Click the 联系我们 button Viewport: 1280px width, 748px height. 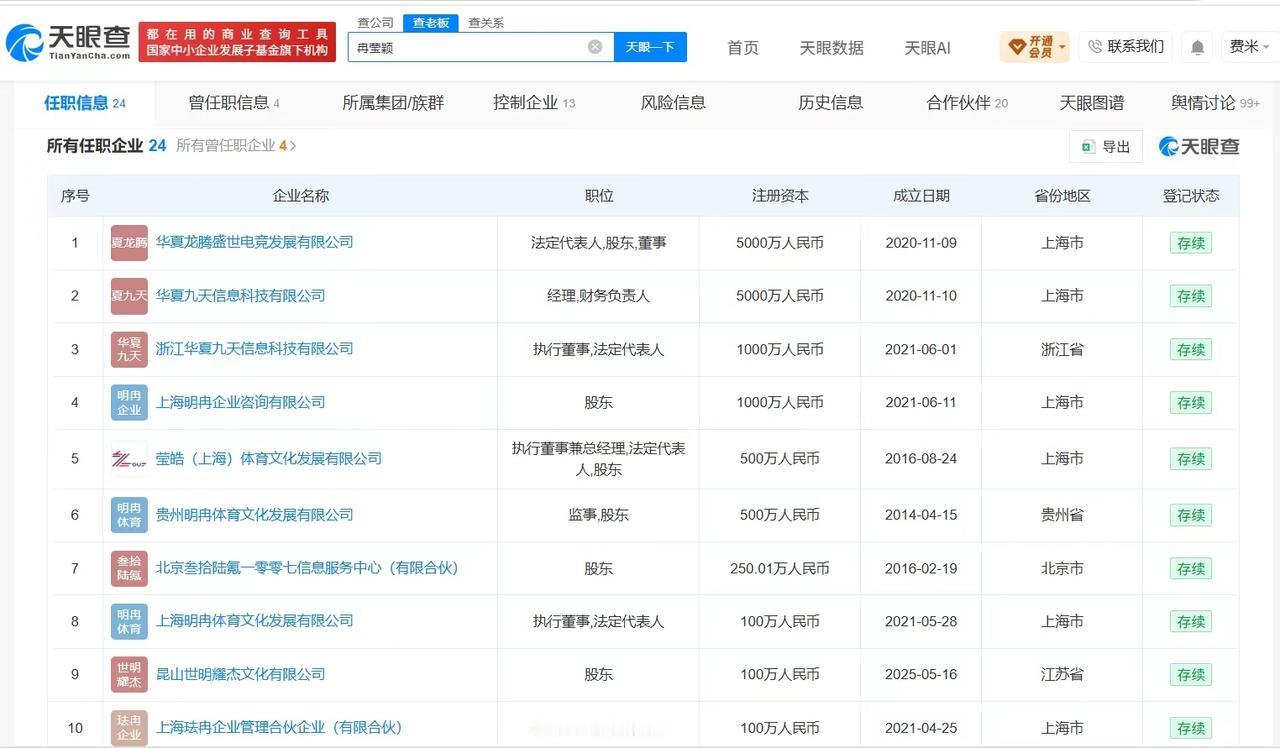1125,47
